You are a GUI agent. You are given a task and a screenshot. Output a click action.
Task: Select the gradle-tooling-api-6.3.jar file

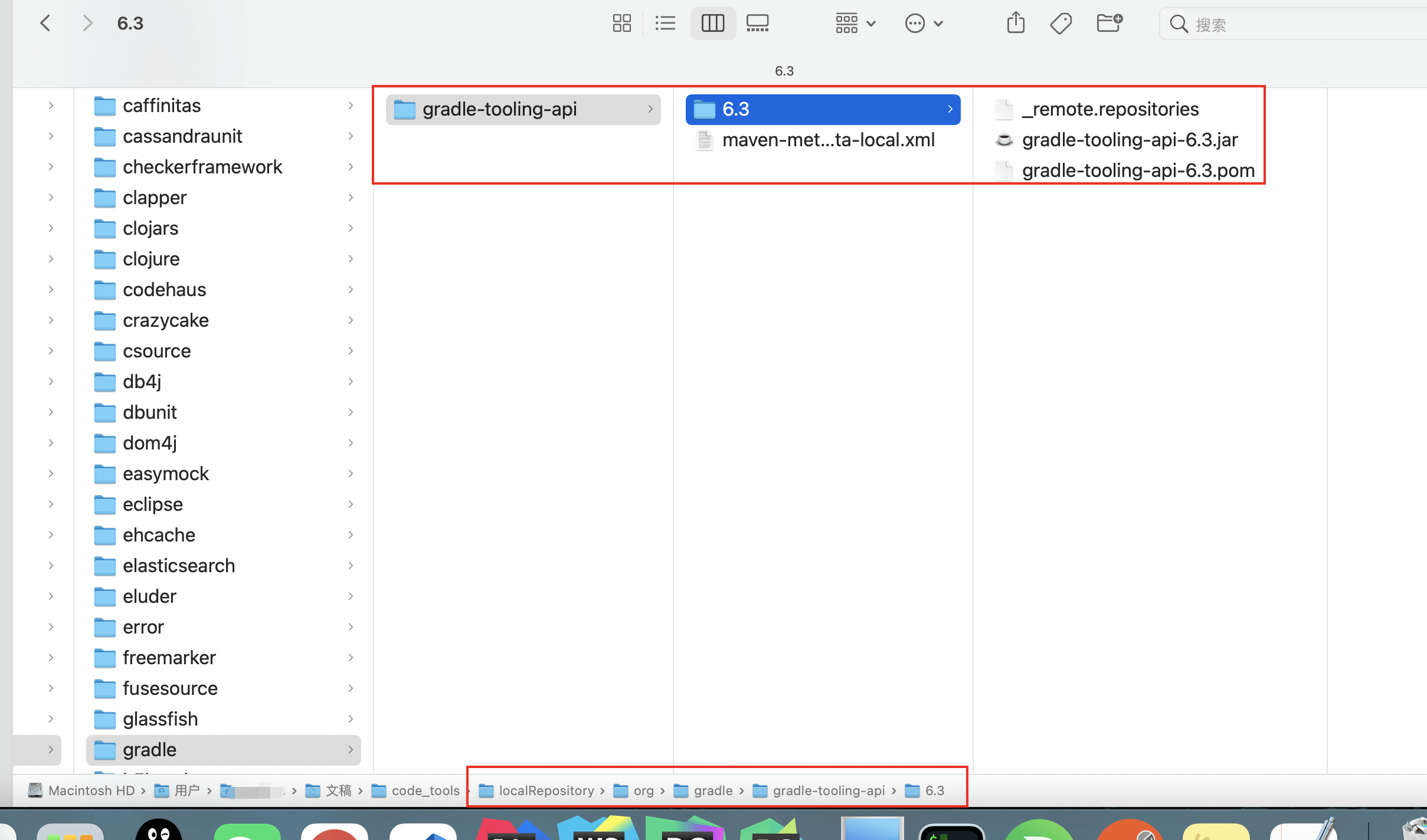pyautogui.click(x=1129, y=140)
